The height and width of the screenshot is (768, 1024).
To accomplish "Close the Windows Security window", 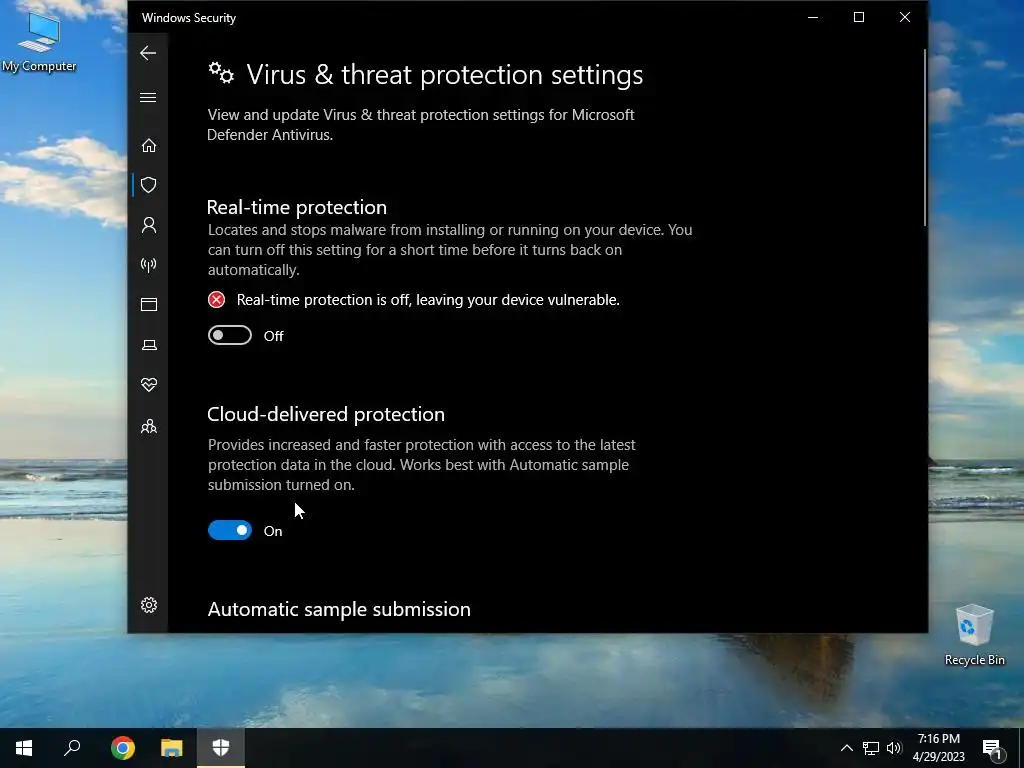I will (904, 18).
